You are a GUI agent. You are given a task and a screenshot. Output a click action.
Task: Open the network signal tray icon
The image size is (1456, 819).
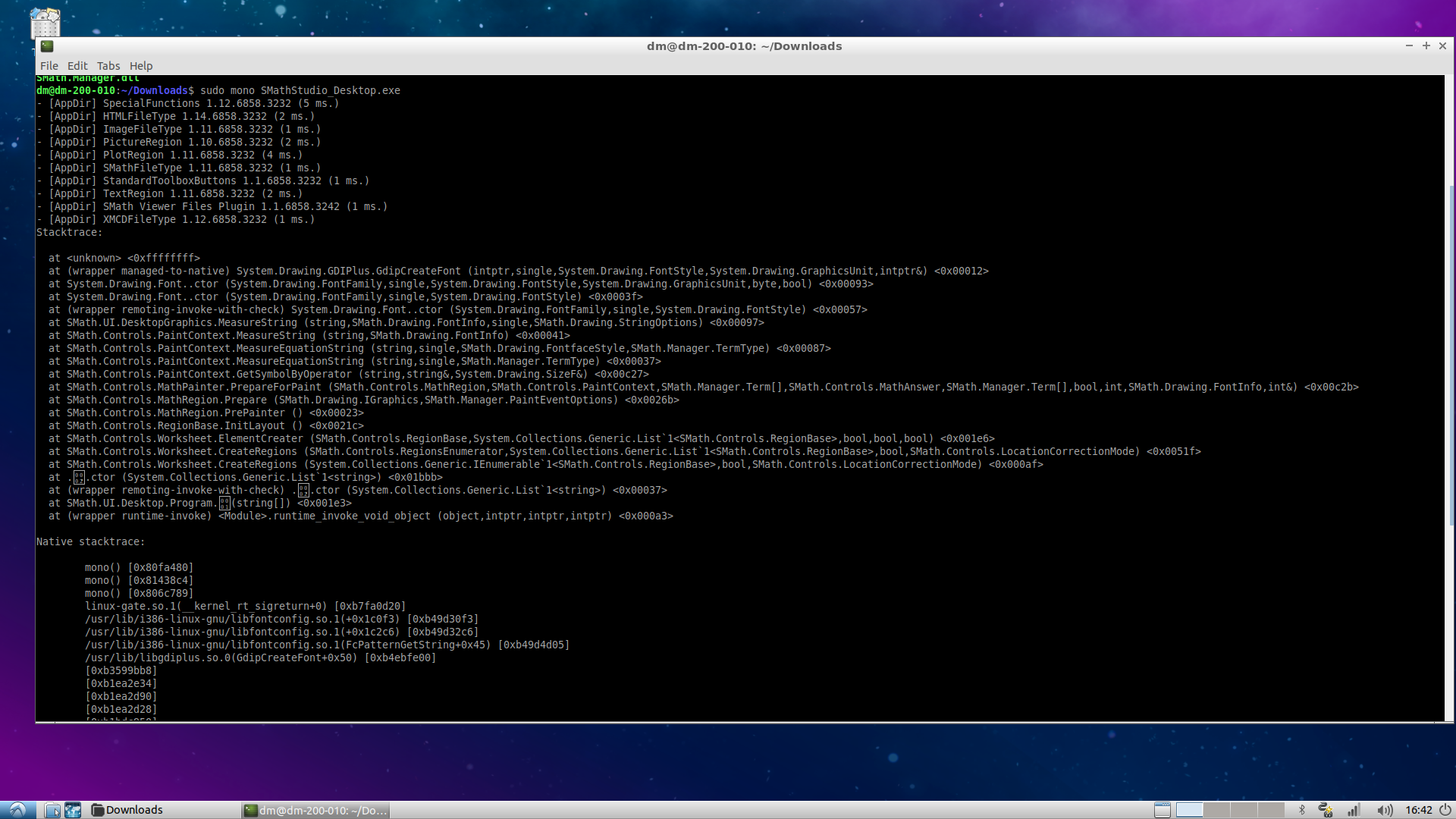click(1354, 810)
